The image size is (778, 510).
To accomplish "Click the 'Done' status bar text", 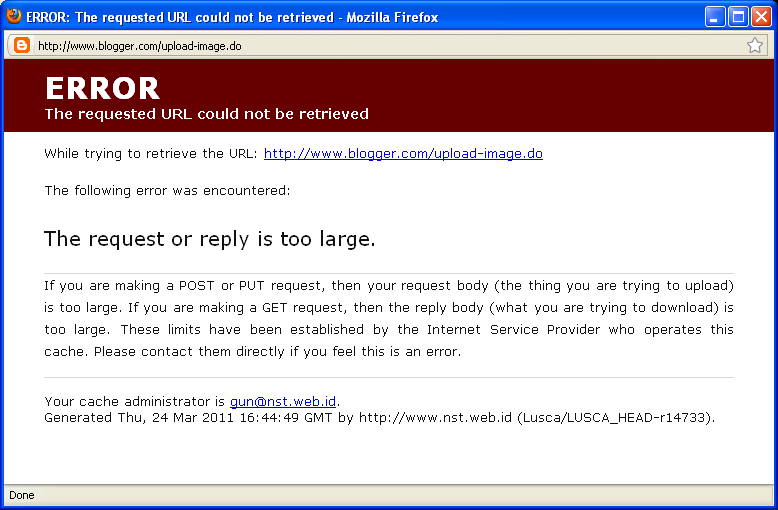I will 22,495.
